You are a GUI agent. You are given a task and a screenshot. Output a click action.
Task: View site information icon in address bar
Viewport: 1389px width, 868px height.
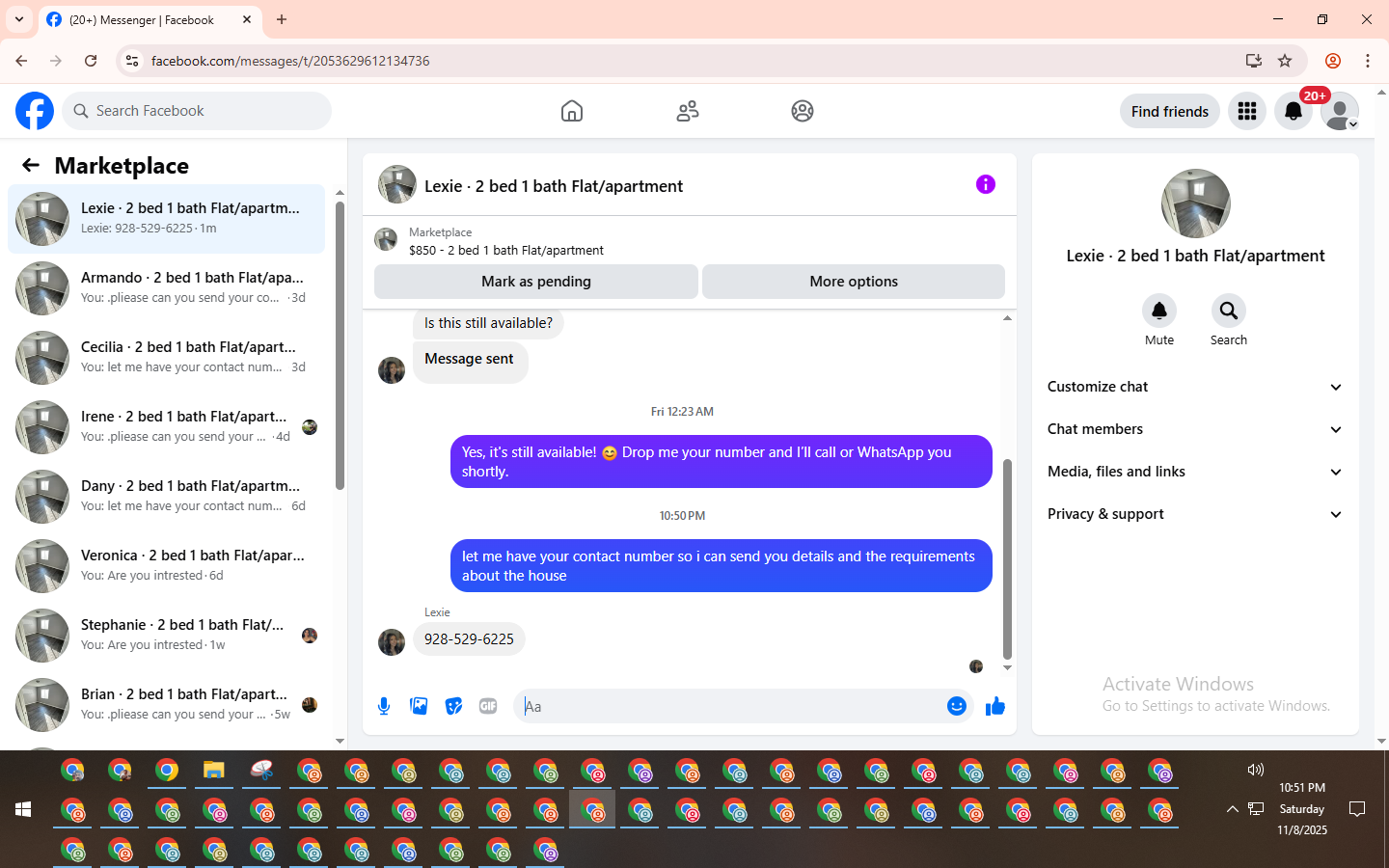132,61
